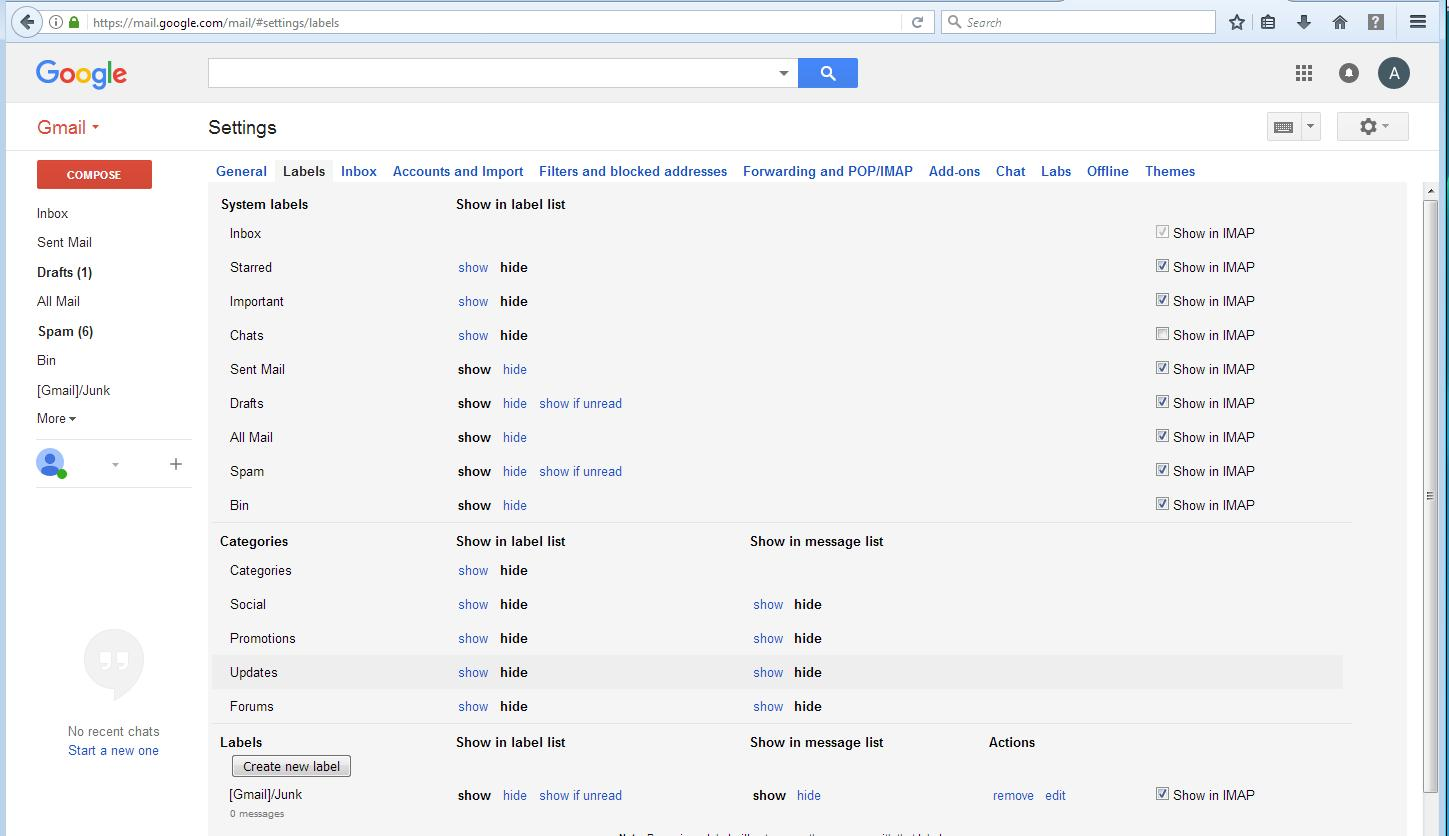
Task: Click the Create new label button
Action: point(291,767)
